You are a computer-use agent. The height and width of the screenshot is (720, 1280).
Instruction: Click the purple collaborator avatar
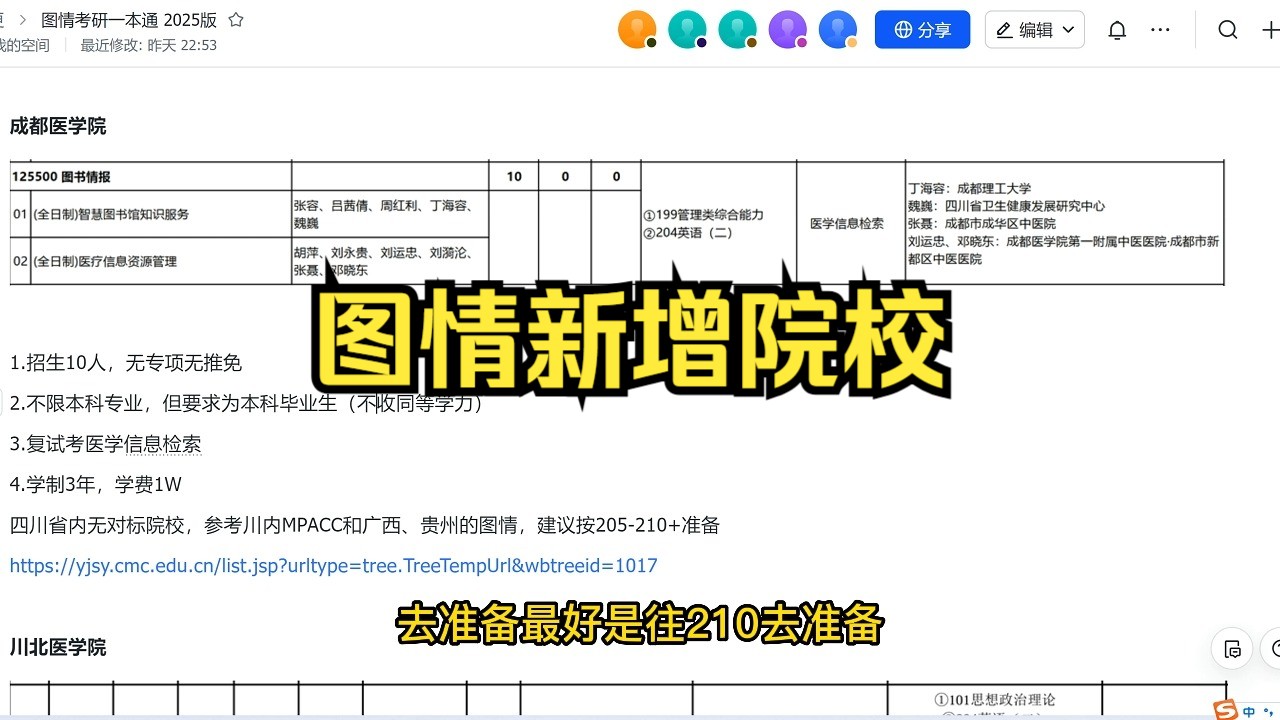(x=787, y=30)
